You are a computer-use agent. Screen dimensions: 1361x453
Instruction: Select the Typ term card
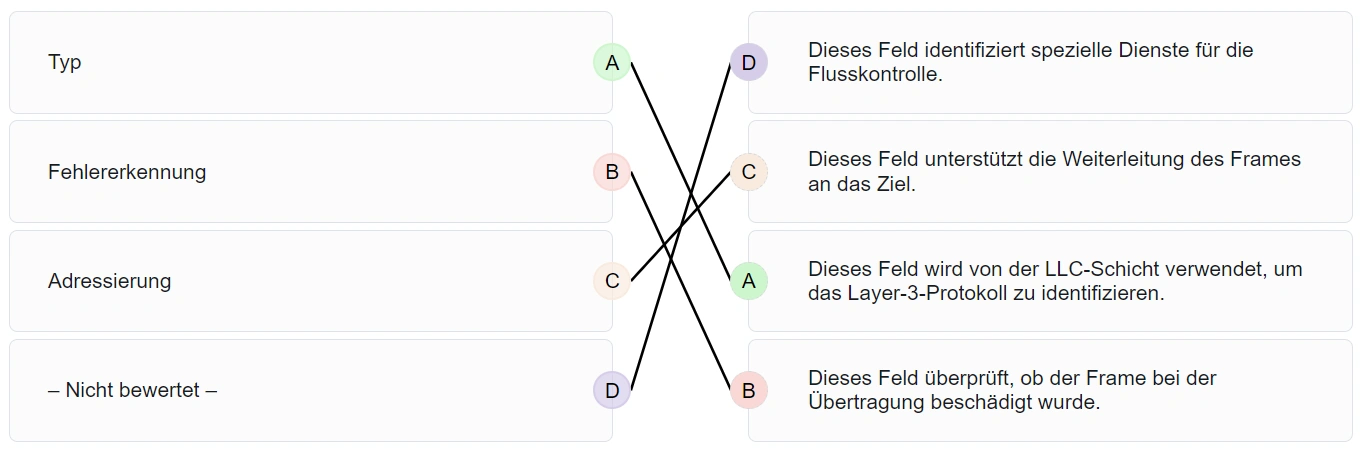tap(300, 62)
